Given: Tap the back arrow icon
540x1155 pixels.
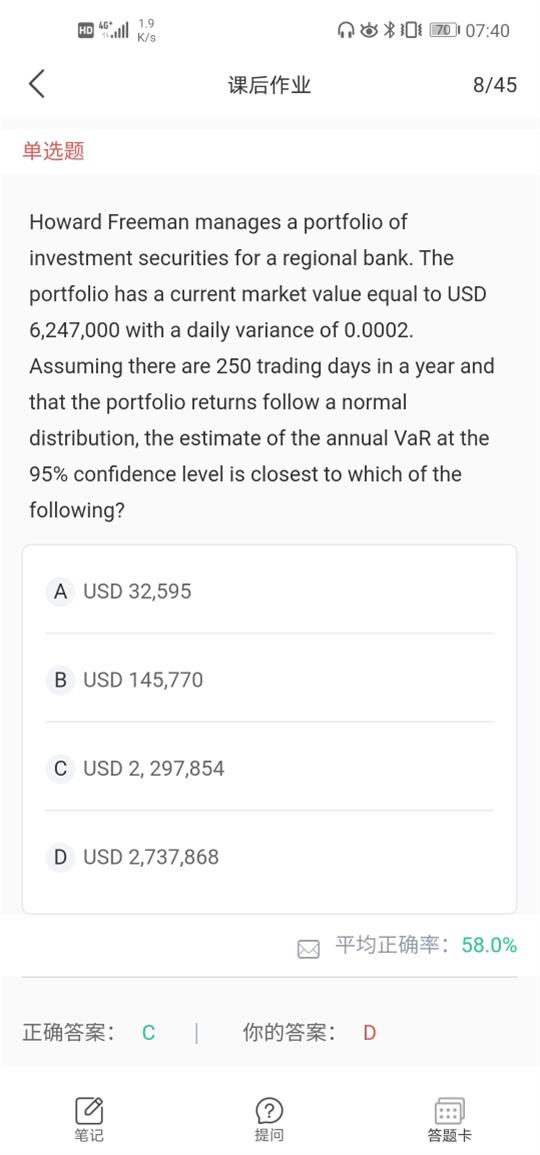Looking at the screenshot, I should point(37,84).
